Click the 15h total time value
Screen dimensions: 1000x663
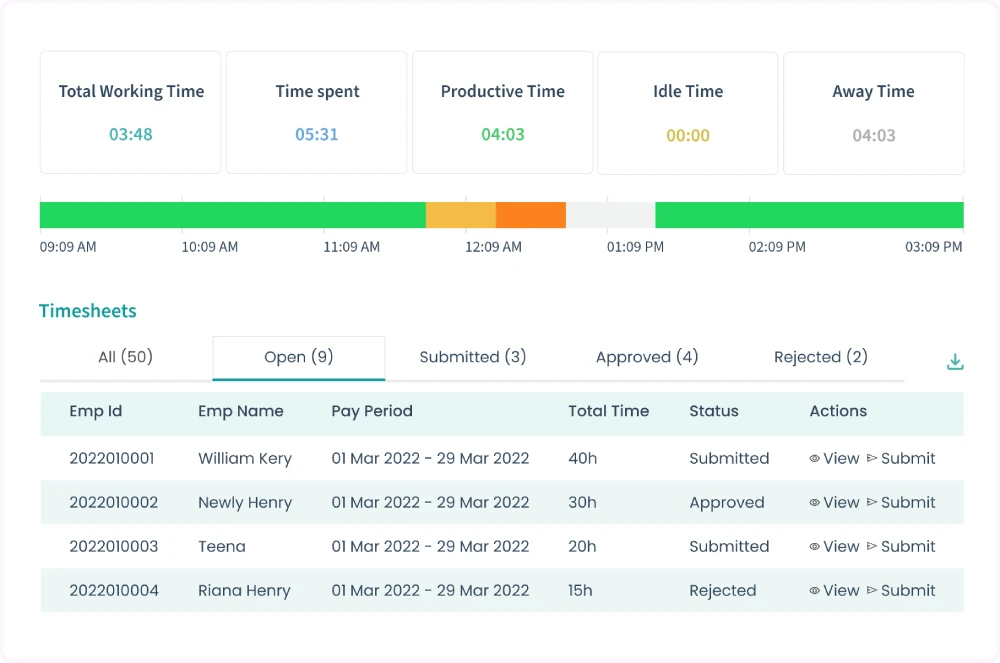click(580, 590)
